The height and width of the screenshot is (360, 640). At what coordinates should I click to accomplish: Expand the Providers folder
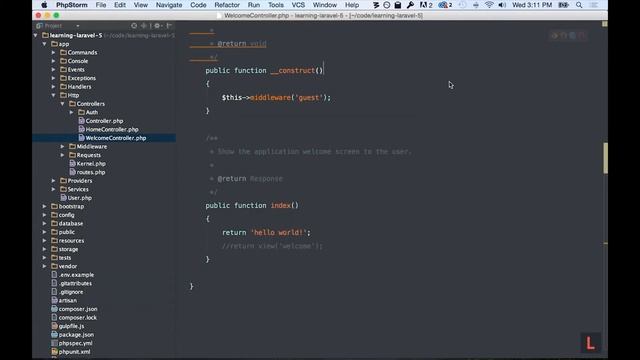pos(53,181)
